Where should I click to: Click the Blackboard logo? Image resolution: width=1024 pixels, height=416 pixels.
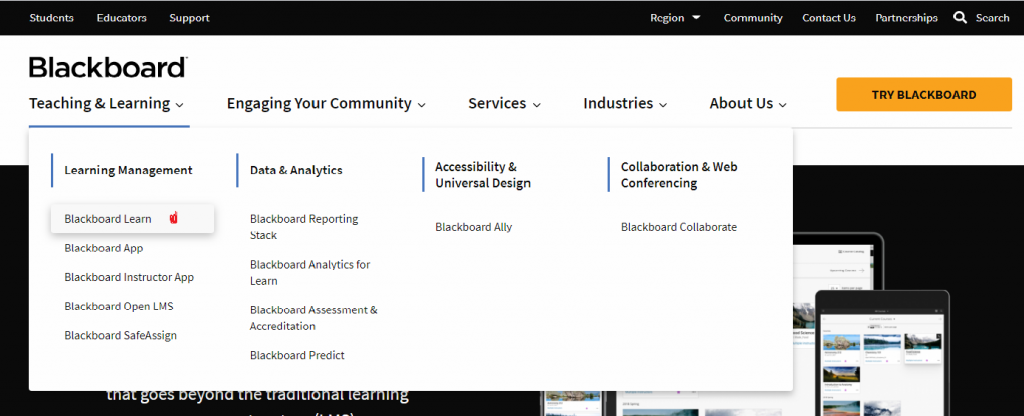pos(108,67)
